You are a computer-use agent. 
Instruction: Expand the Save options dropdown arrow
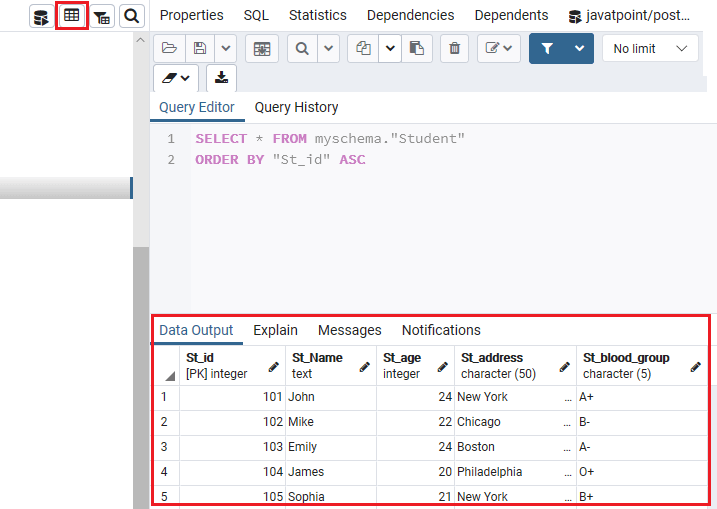point(225,48)
